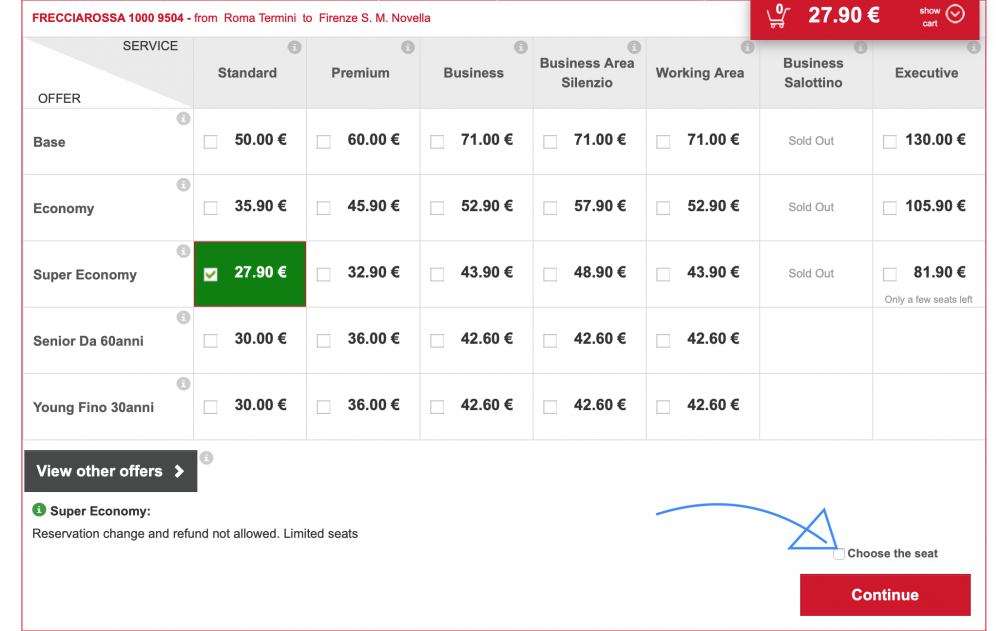Select Super Economy Executive at 81.90 €

click(x=890, y=274)
